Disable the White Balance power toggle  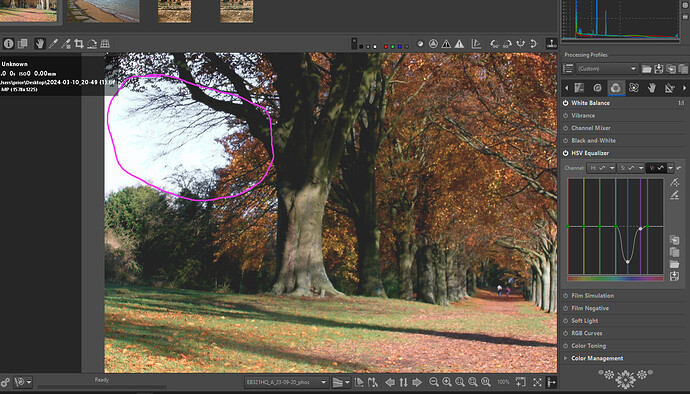(x=565, y=103)
